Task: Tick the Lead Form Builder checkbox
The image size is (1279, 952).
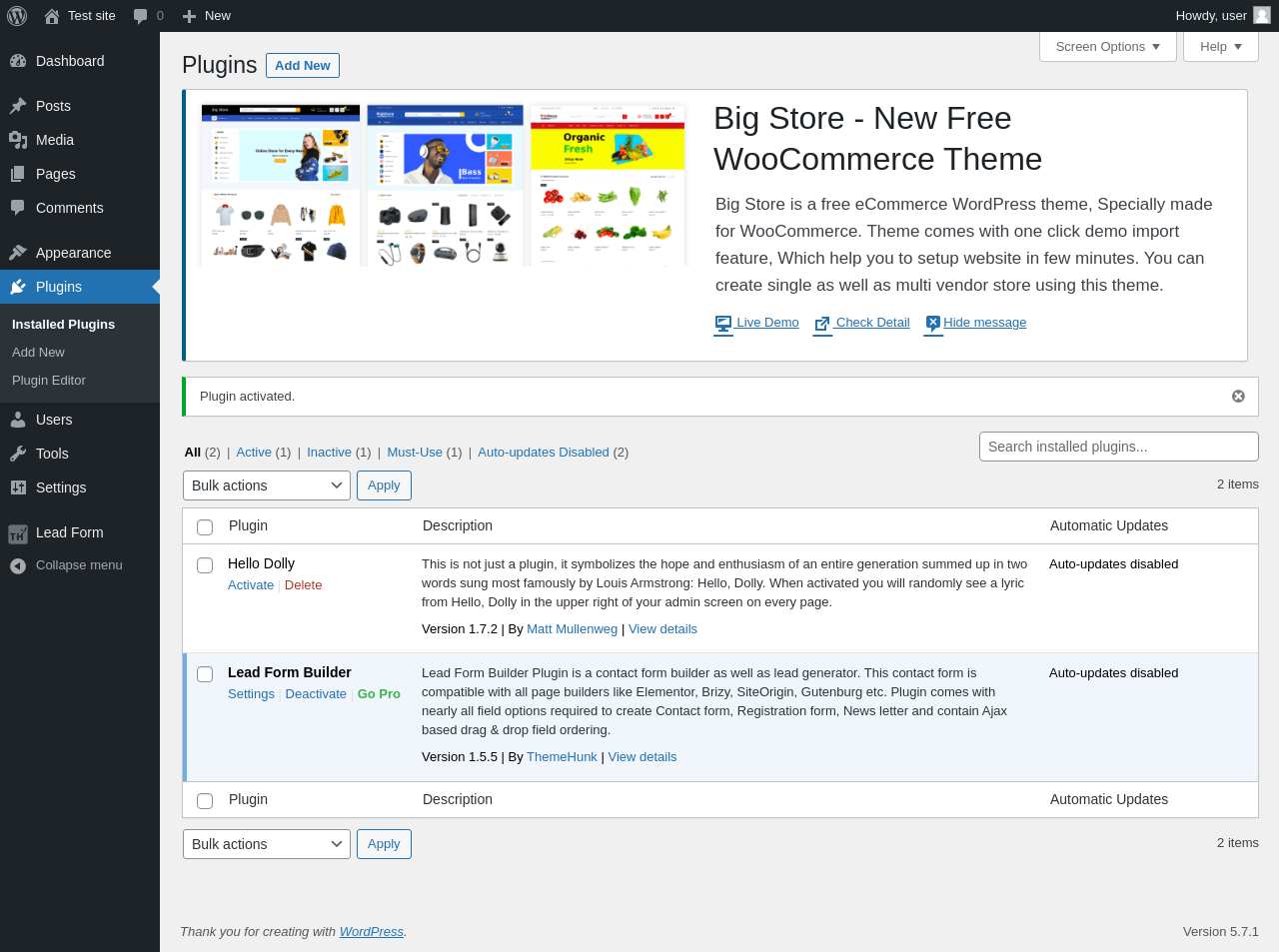Action: coord(205,674)
